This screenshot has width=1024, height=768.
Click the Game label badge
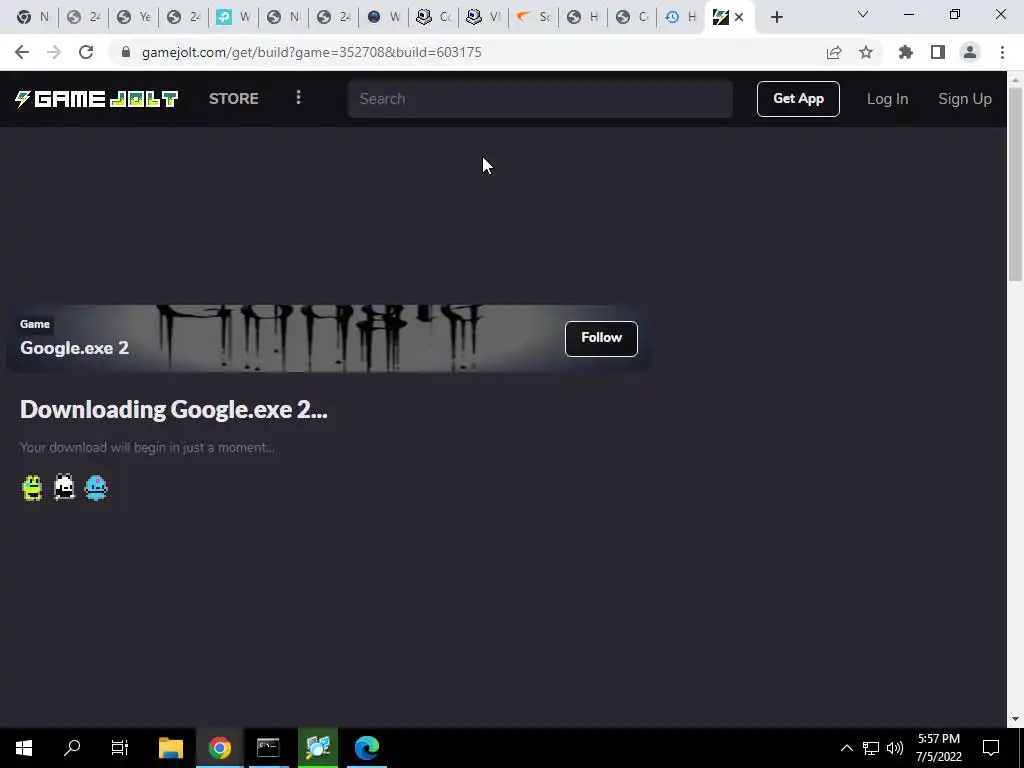35,324
